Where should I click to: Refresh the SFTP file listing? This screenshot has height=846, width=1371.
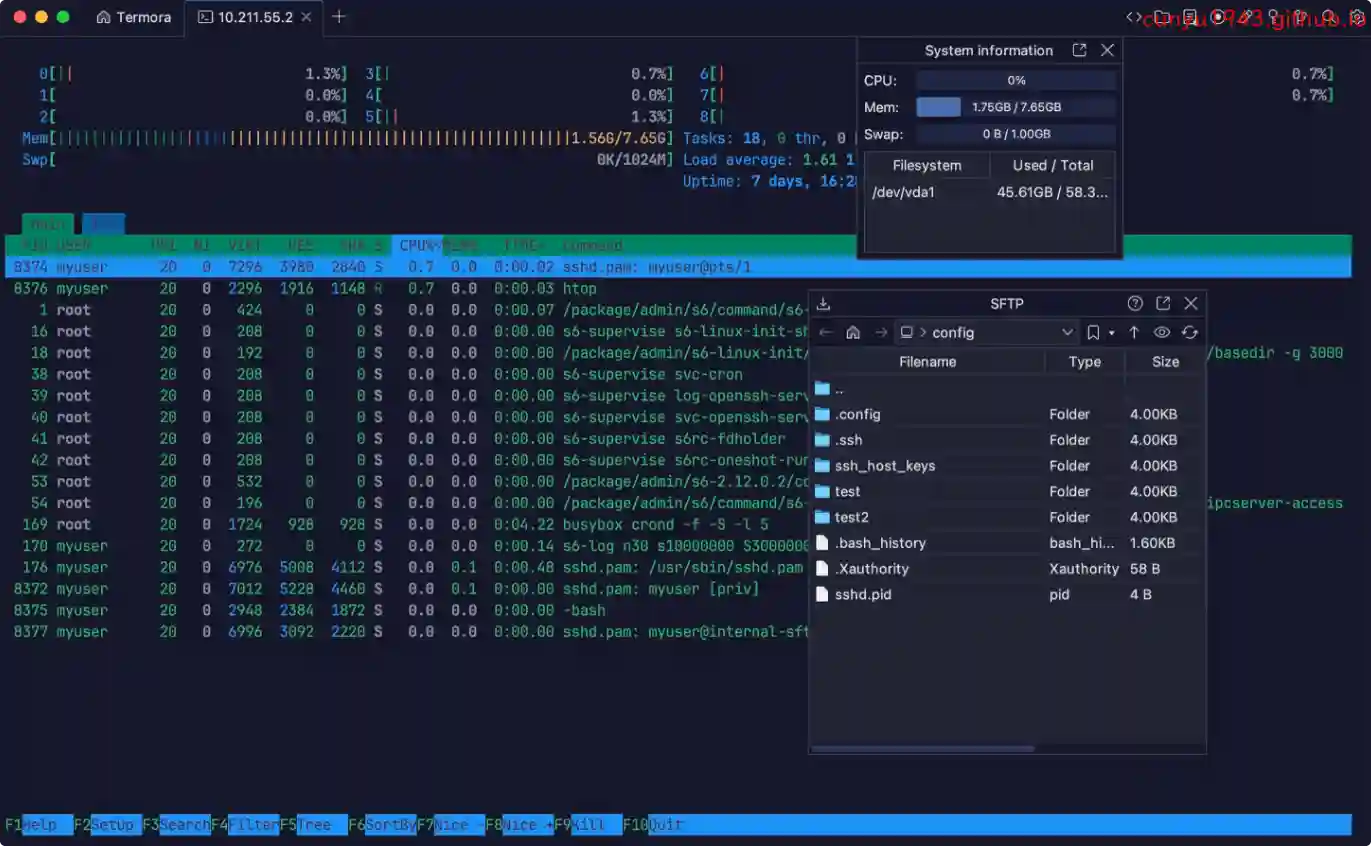click(1189, 333)
